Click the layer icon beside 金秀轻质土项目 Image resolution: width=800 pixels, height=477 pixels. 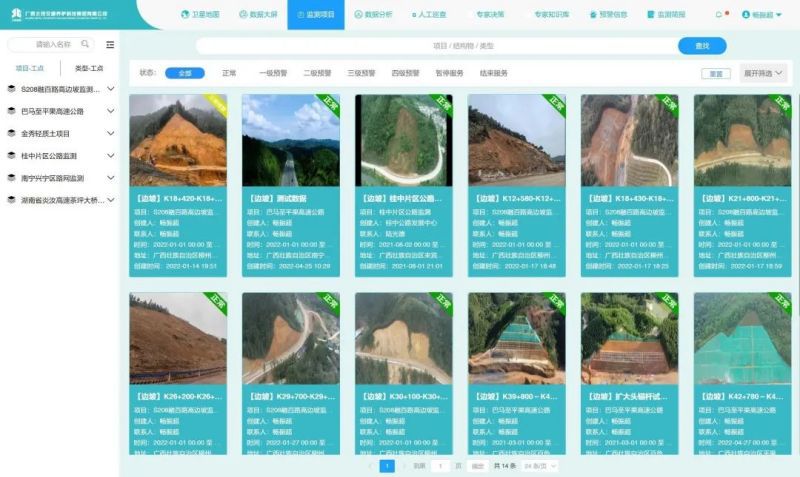11,133
